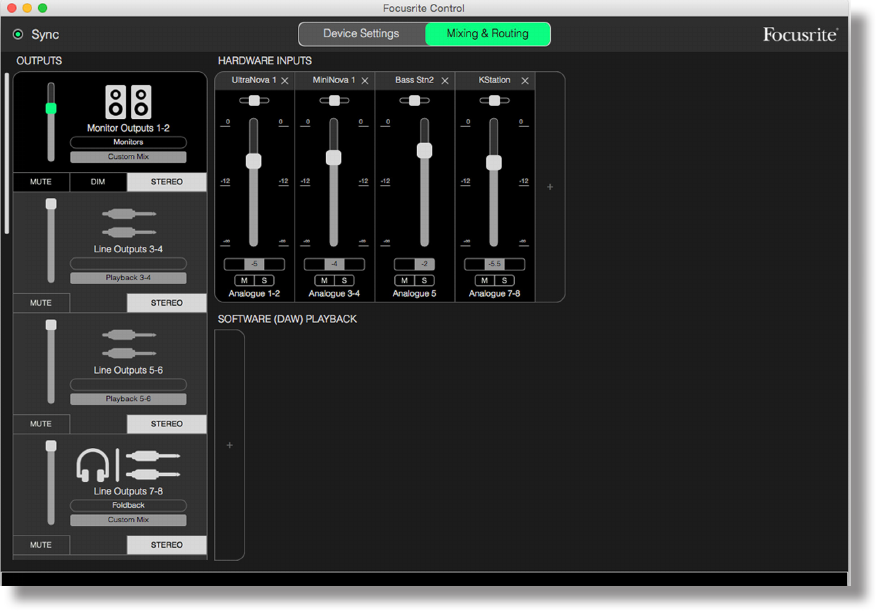Open the Playback 3-4 source dropdown

128,278
